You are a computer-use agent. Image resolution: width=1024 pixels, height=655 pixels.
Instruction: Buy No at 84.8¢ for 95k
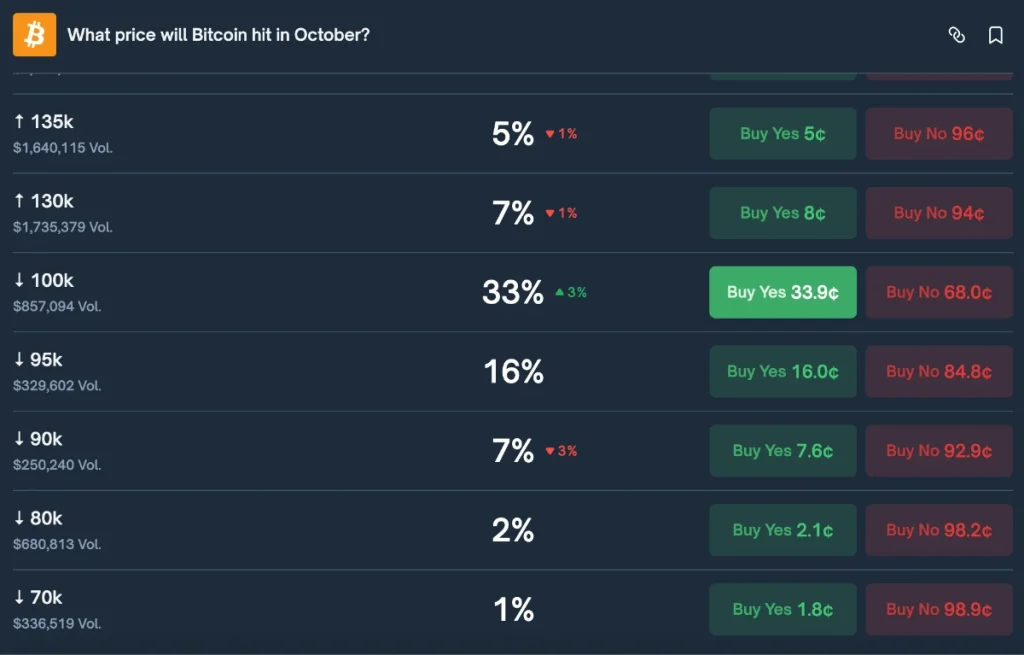coord(938,371)
